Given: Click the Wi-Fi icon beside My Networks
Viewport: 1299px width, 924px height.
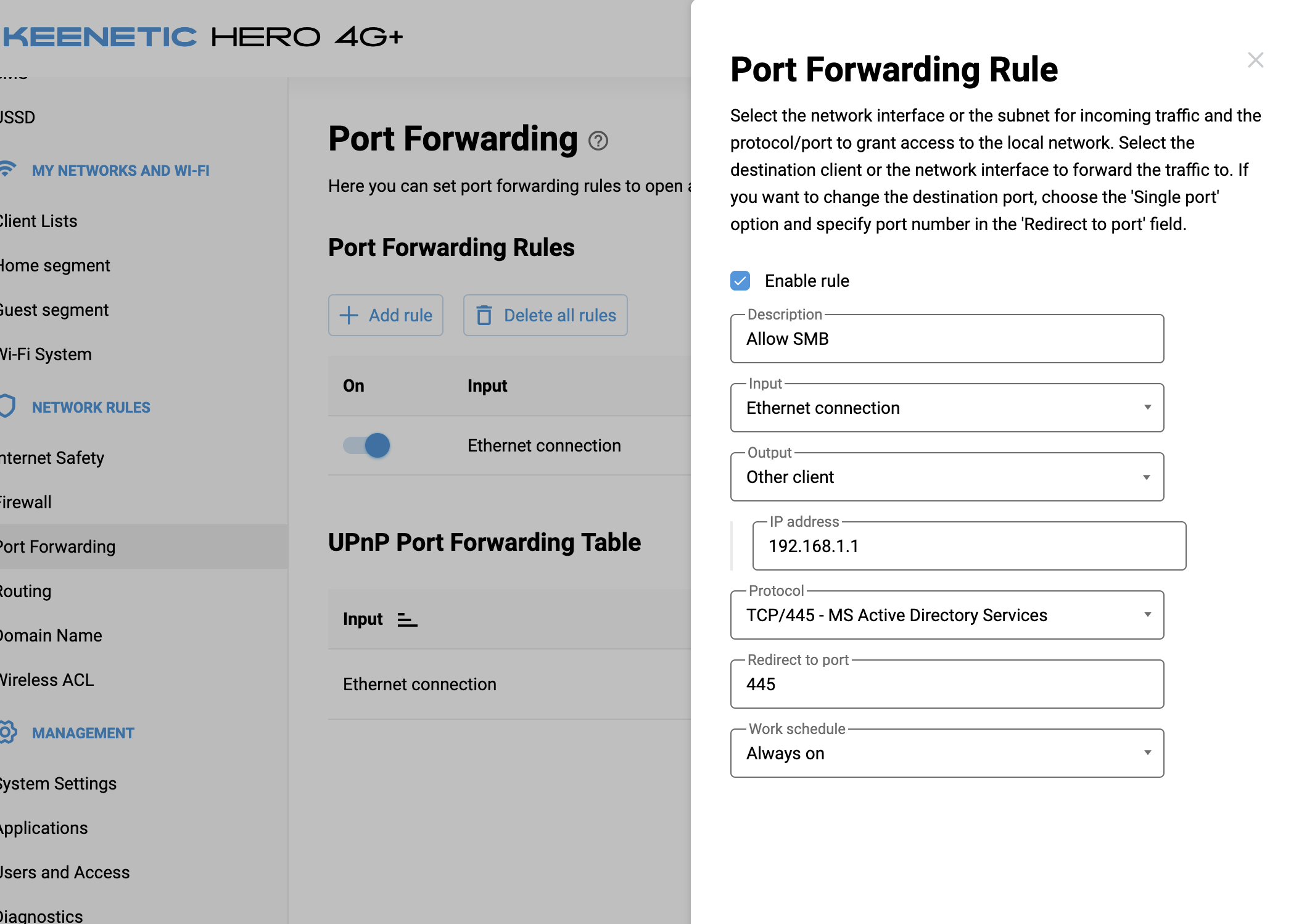Looking at the screenshot, I should coord(7,169).
